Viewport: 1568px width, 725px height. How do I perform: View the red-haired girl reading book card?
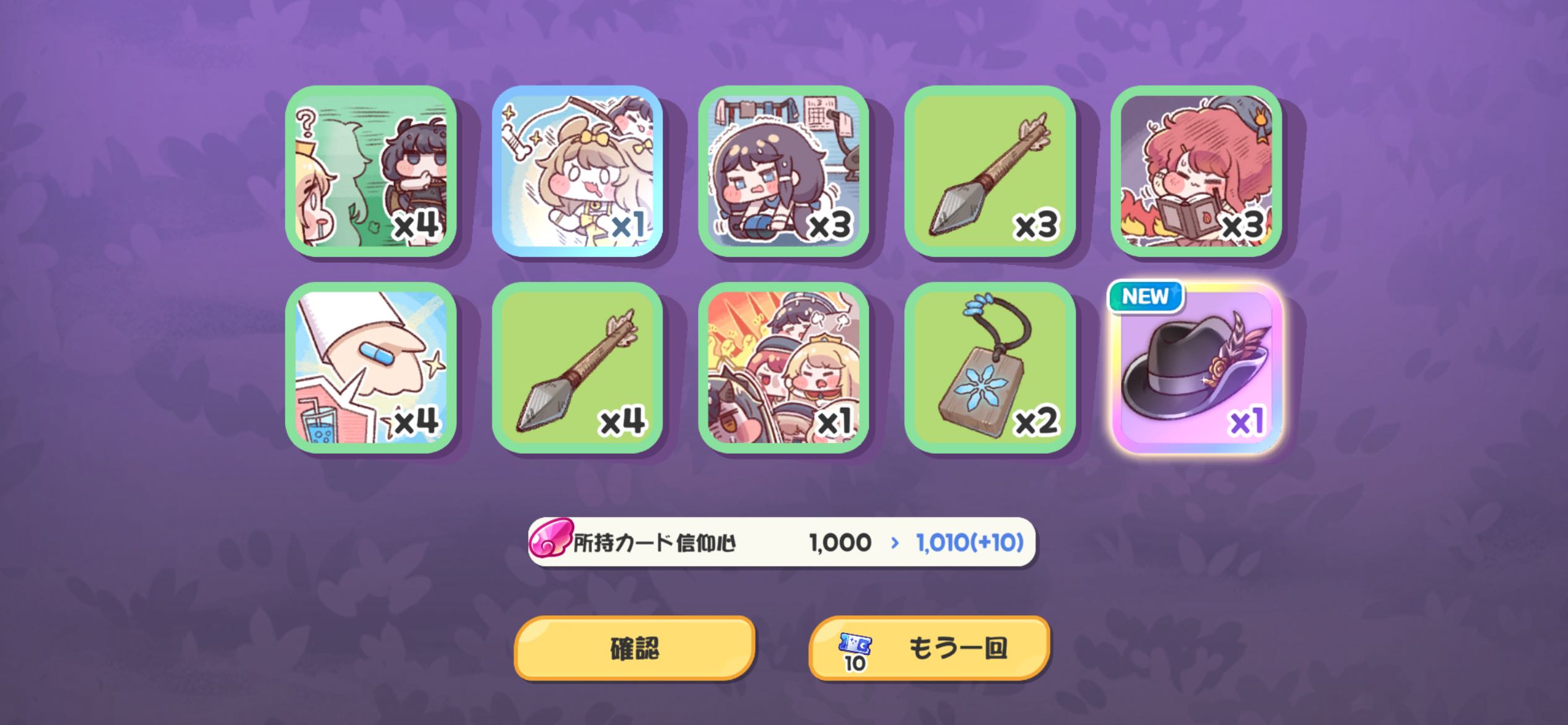tap(1196, 171)
